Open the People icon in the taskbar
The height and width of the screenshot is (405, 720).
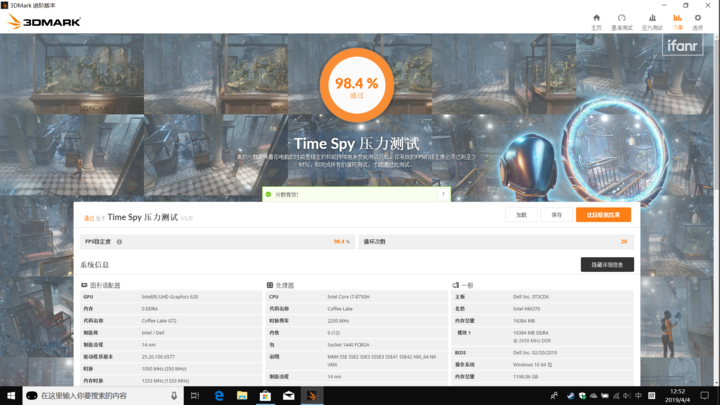(x=554, y=395)
